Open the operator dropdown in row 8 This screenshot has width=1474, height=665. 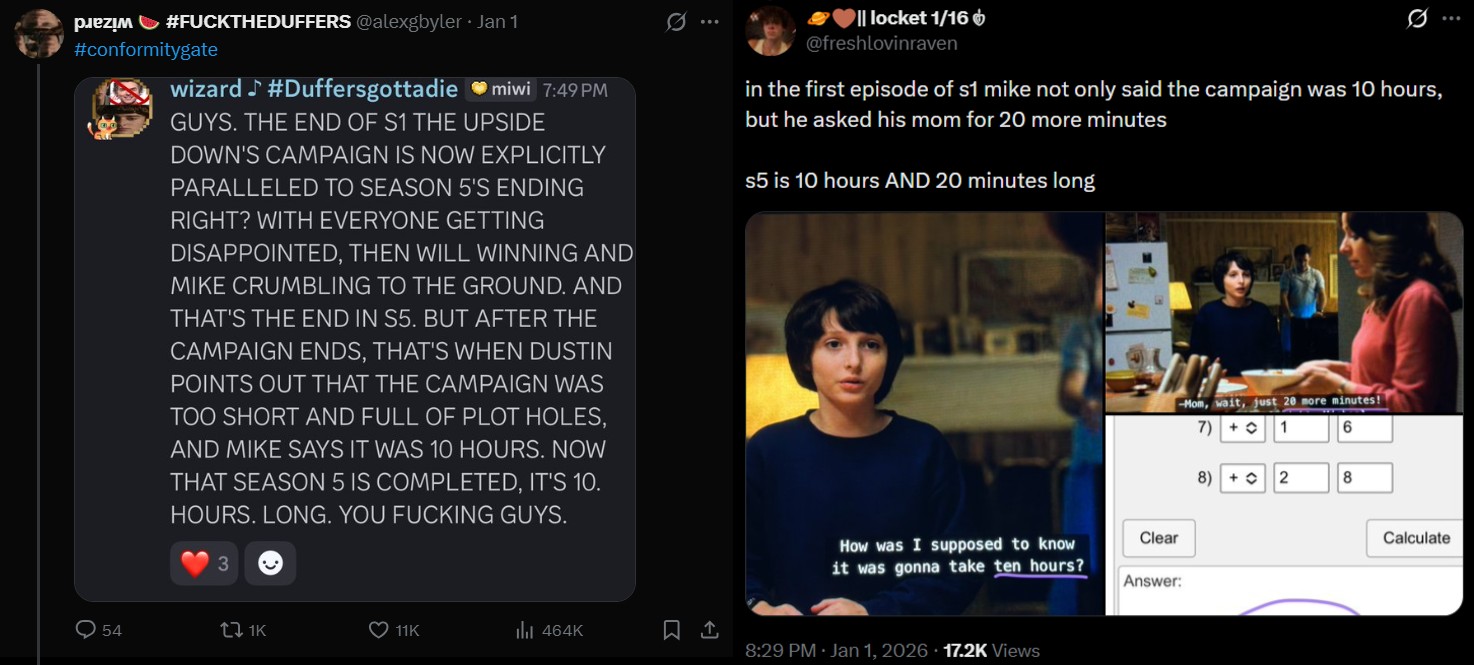point(1242,478)
